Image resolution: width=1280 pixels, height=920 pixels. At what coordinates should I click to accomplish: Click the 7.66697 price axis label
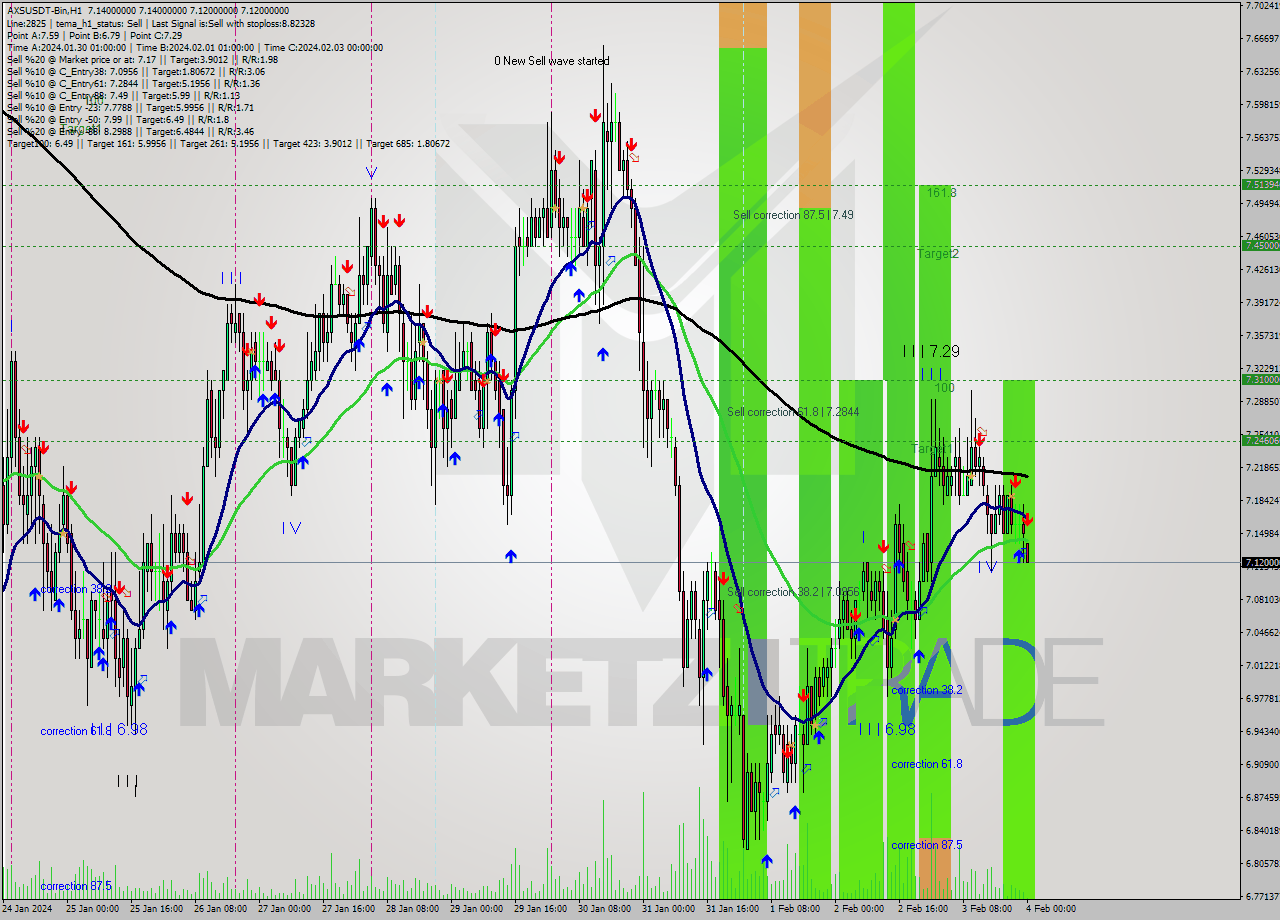point(1261,39)
